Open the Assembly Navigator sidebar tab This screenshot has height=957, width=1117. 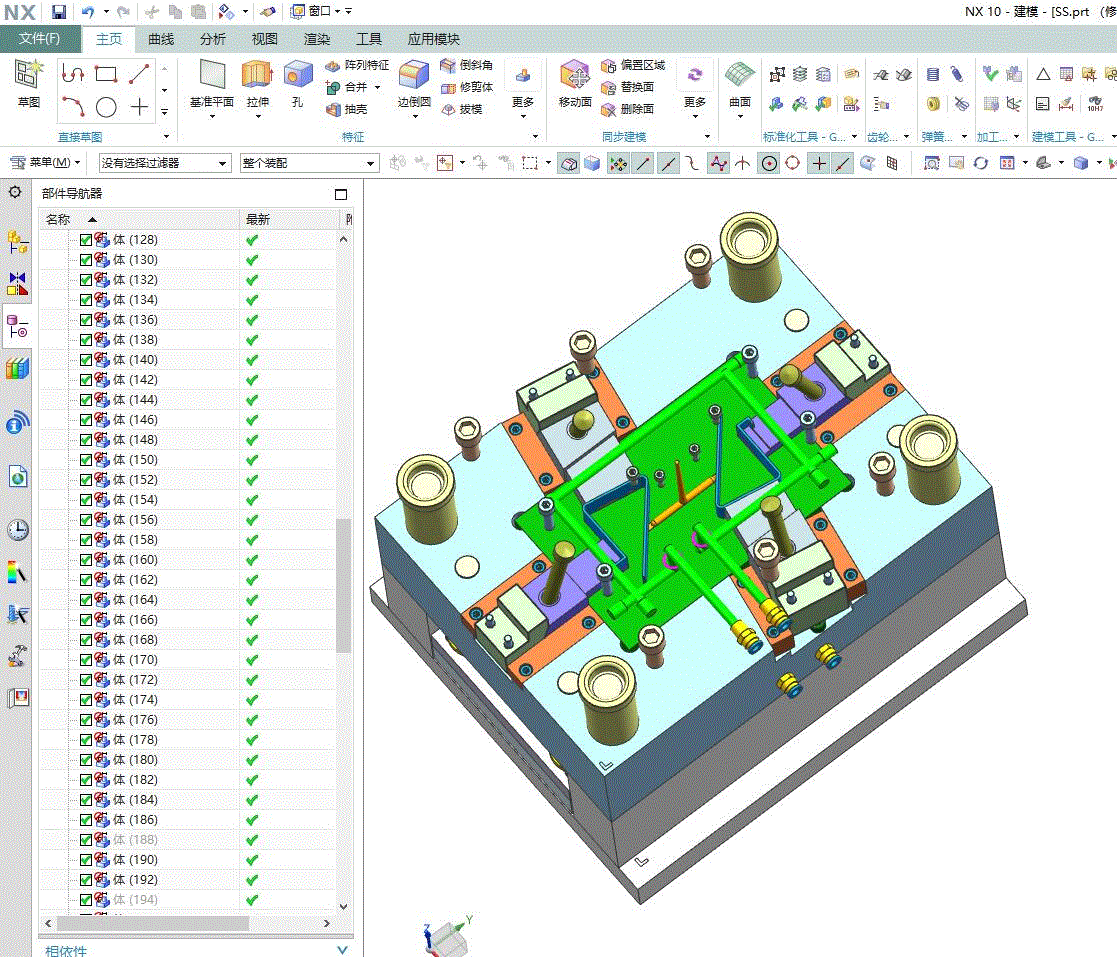click(x=18, y=243)
